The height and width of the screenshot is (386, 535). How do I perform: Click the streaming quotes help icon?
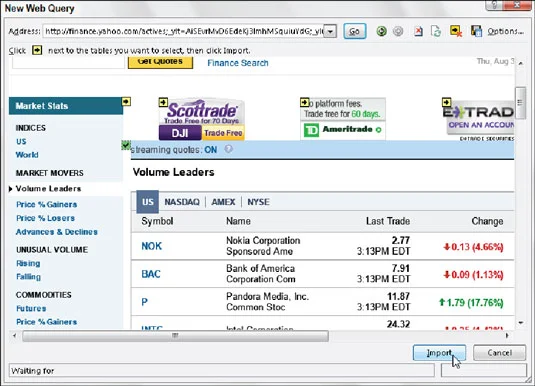click(229, 149)
